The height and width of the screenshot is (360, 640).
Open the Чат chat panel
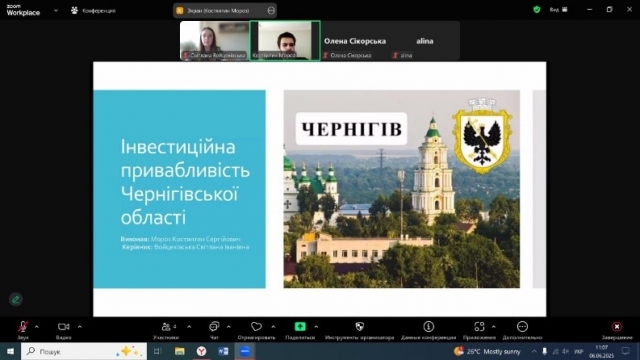click(214, 327)
